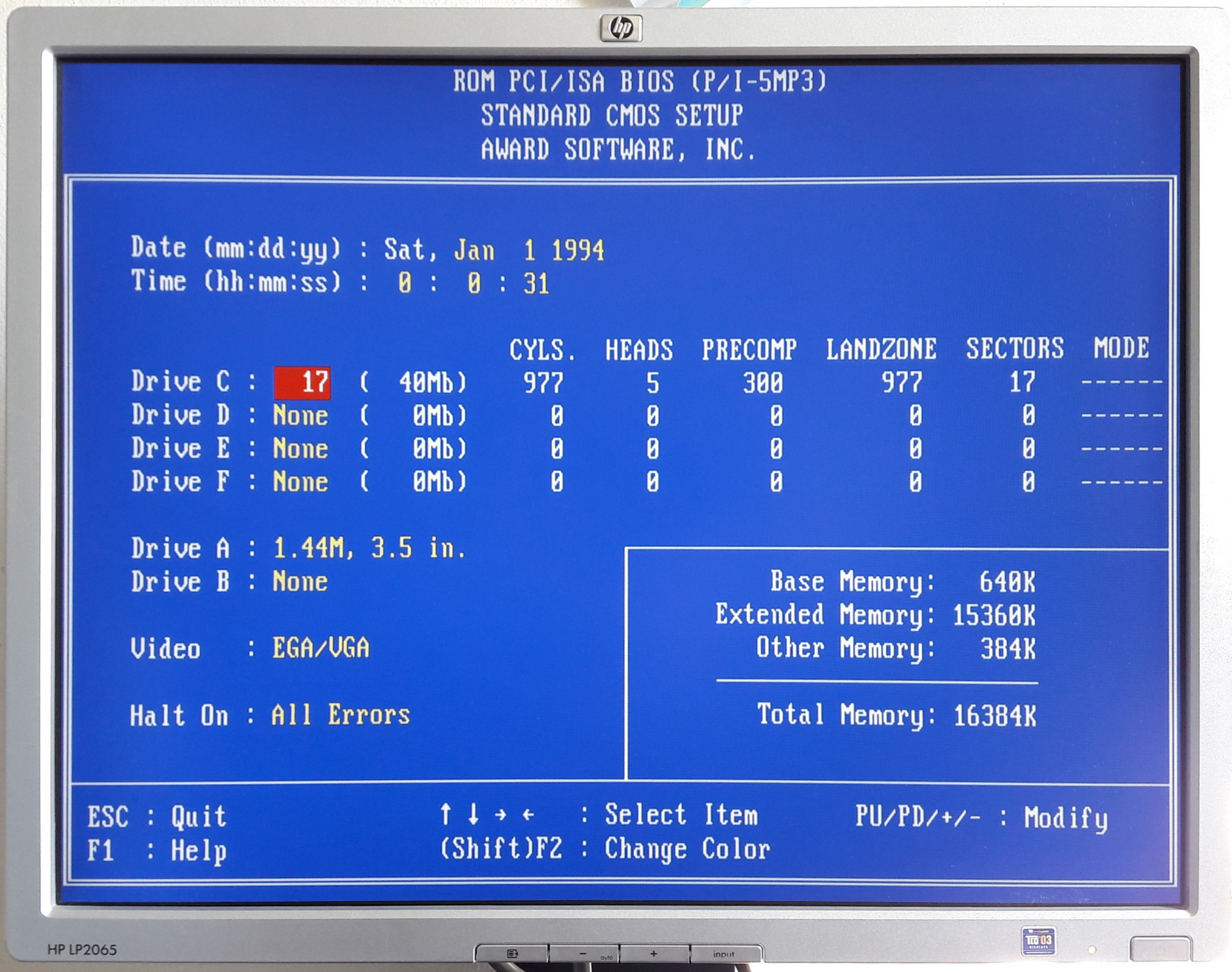Click the HP logo on the bezel
The width and height of the screenshot is (1232, 972).
621,27
